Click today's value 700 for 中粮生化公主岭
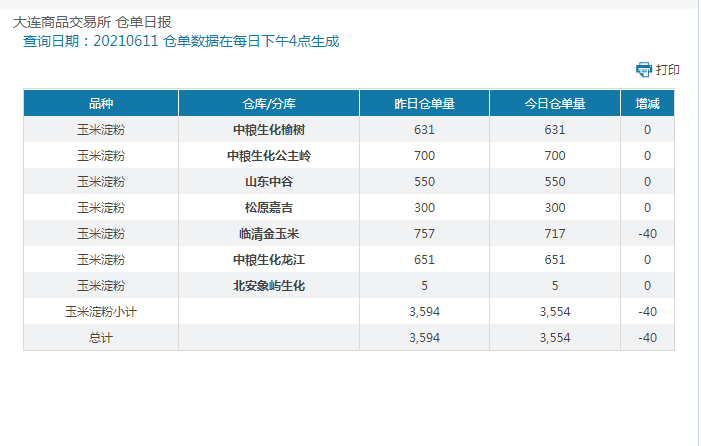Viewport: 701px width, 446px height. click(555, 156)
